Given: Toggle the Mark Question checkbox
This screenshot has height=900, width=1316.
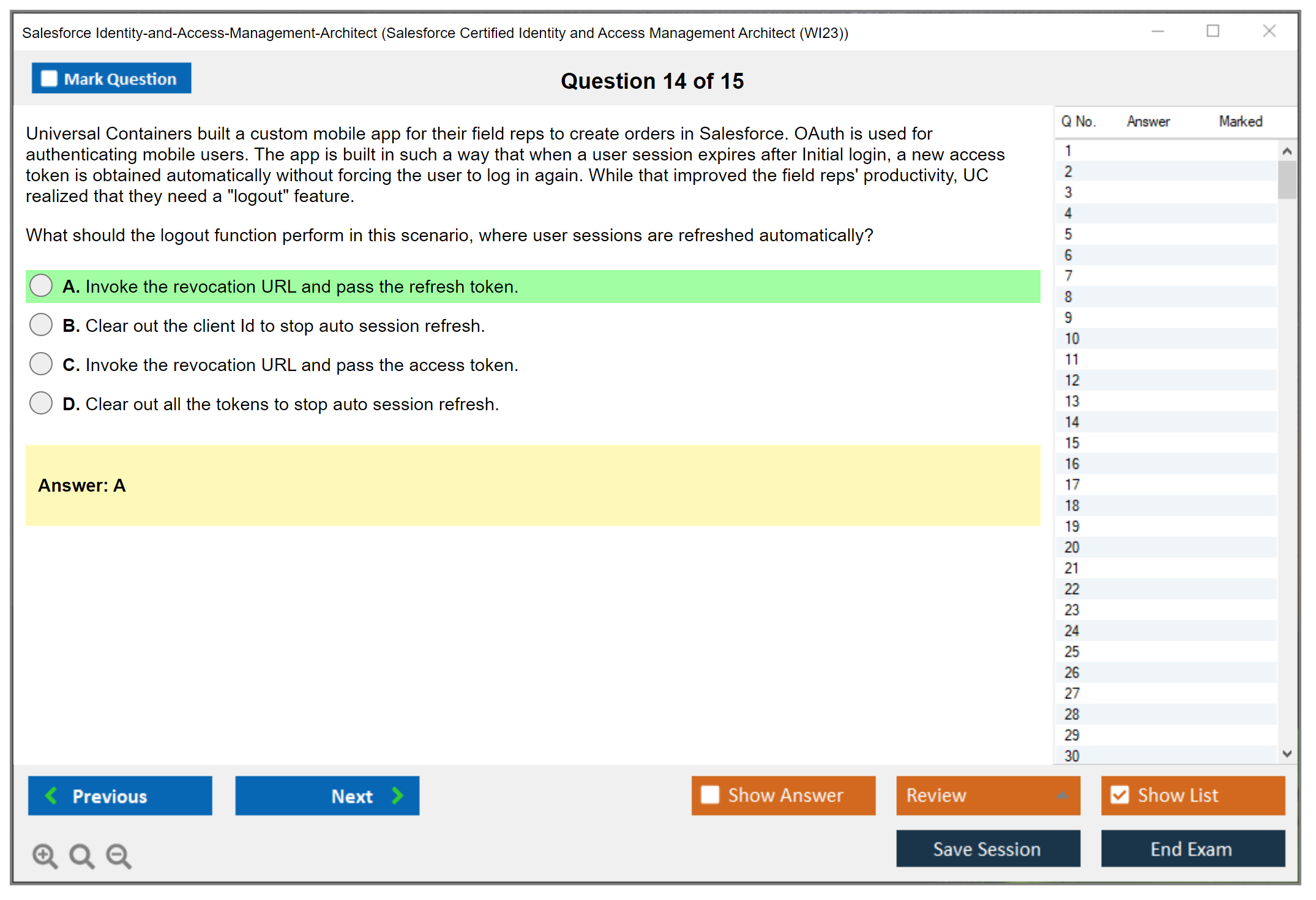Looking at the screenshot, I should pos(49,79).
